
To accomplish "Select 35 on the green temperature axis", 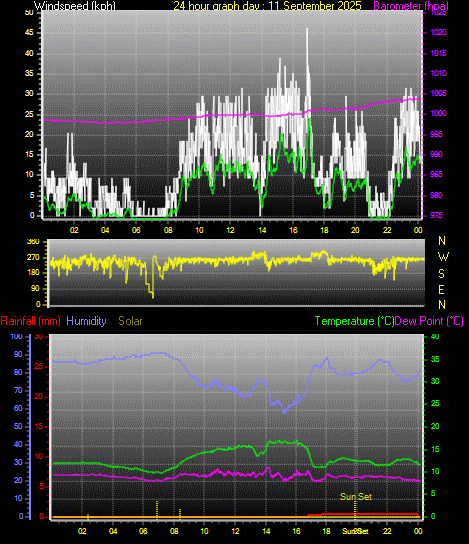I will 435,359.
